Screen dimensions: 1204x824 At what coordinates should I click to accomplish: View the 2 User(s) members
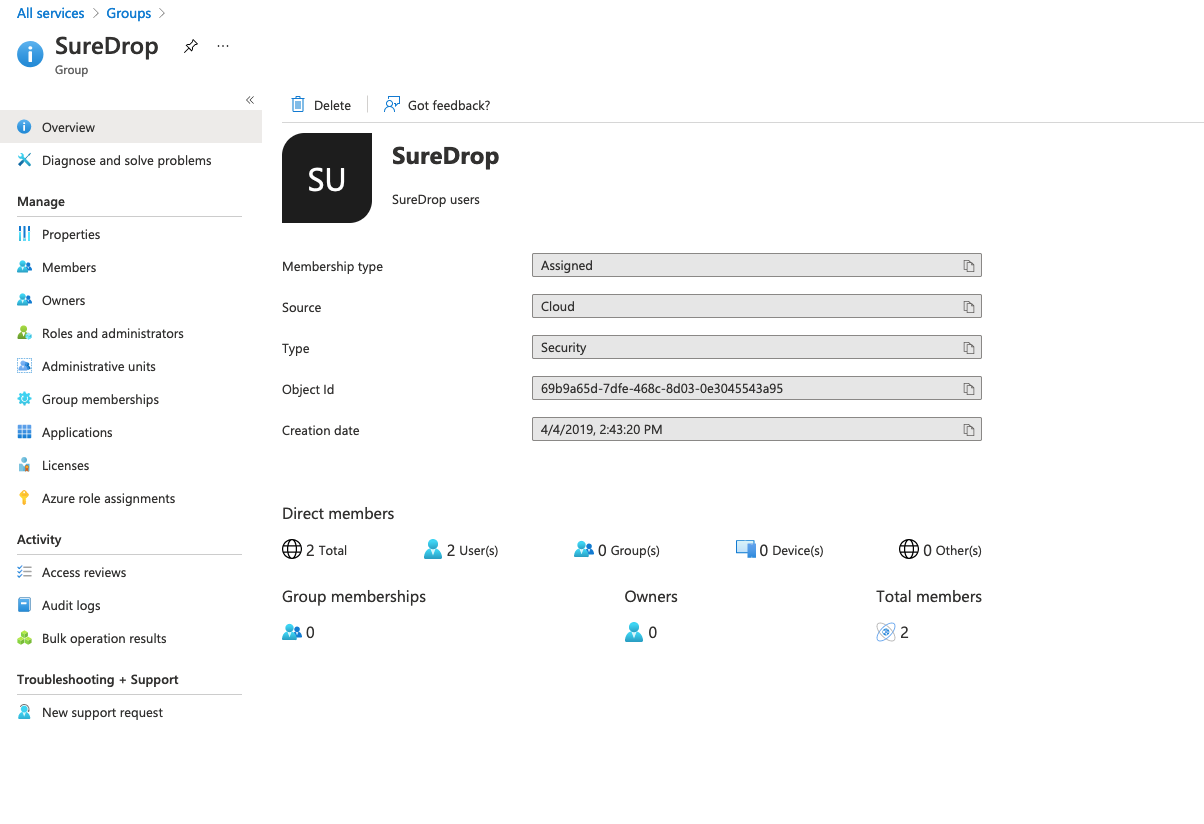click(x=461, y=550)
